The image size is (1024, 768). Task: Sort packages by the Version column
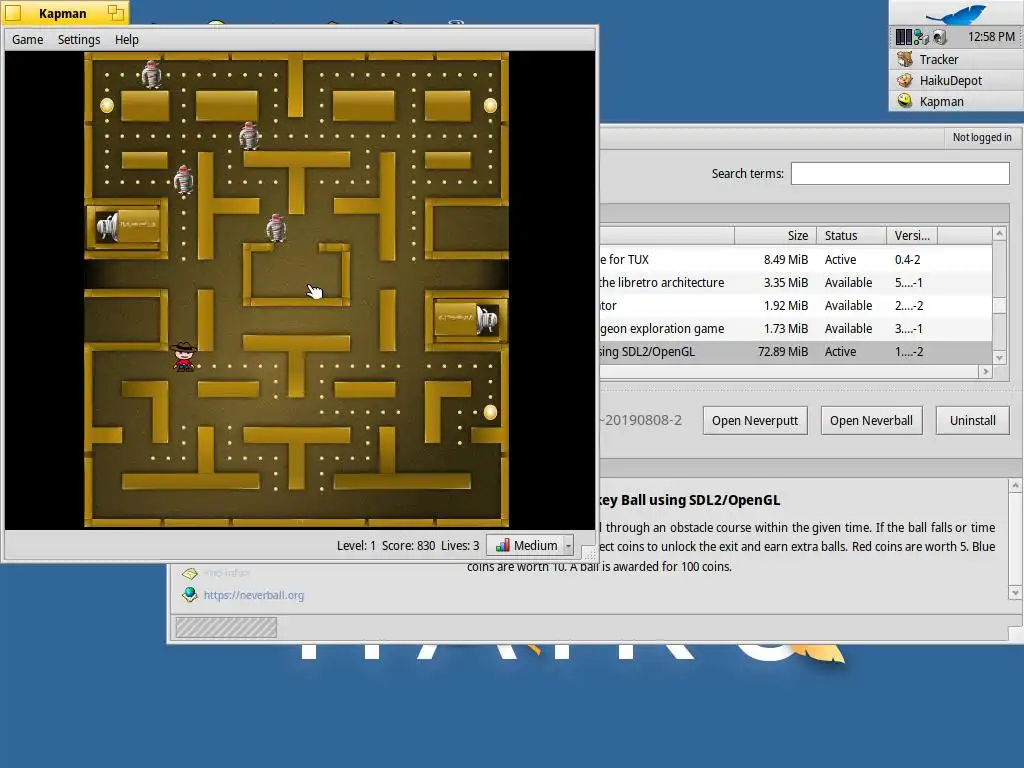coord(912,236)
